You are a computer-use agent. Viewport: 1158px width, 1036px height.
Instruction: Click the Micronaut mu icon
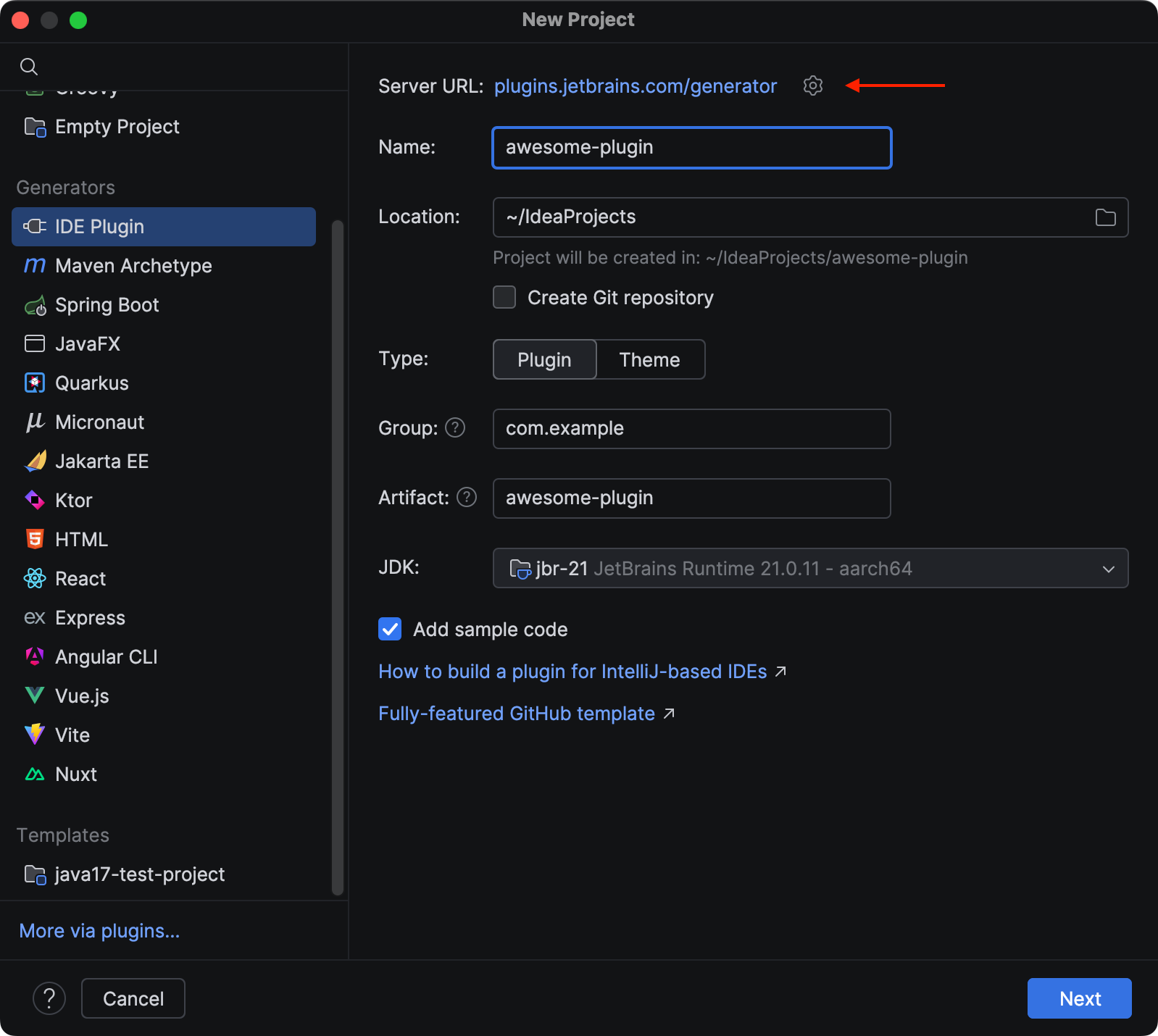(35, 422)
